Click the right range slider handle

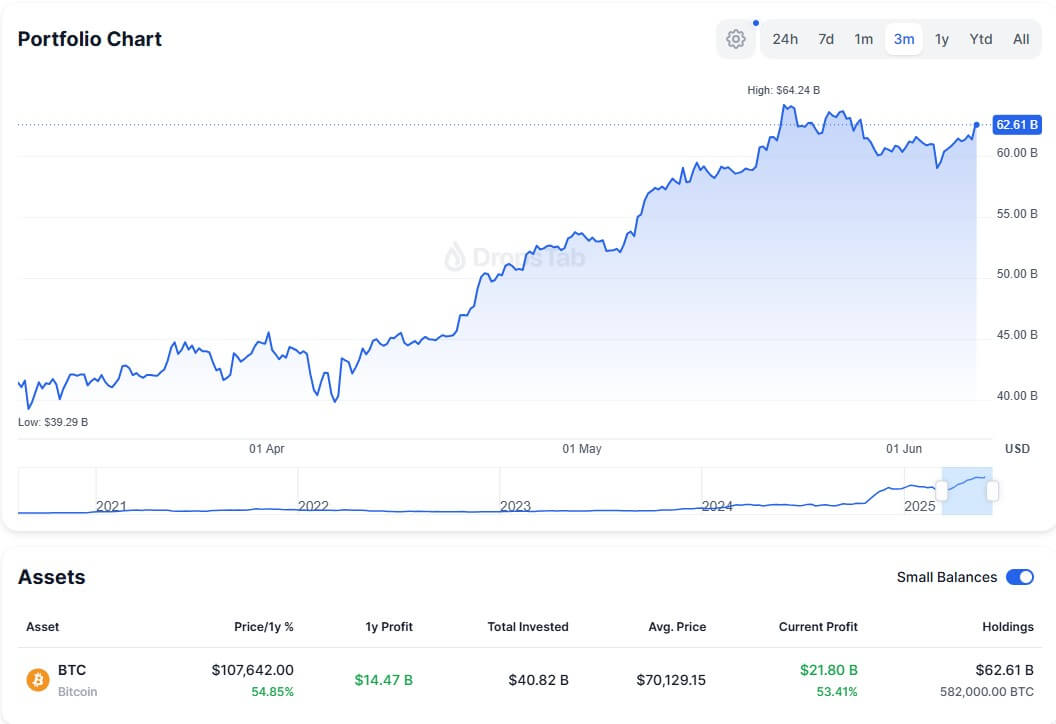[x=993, y=490]
